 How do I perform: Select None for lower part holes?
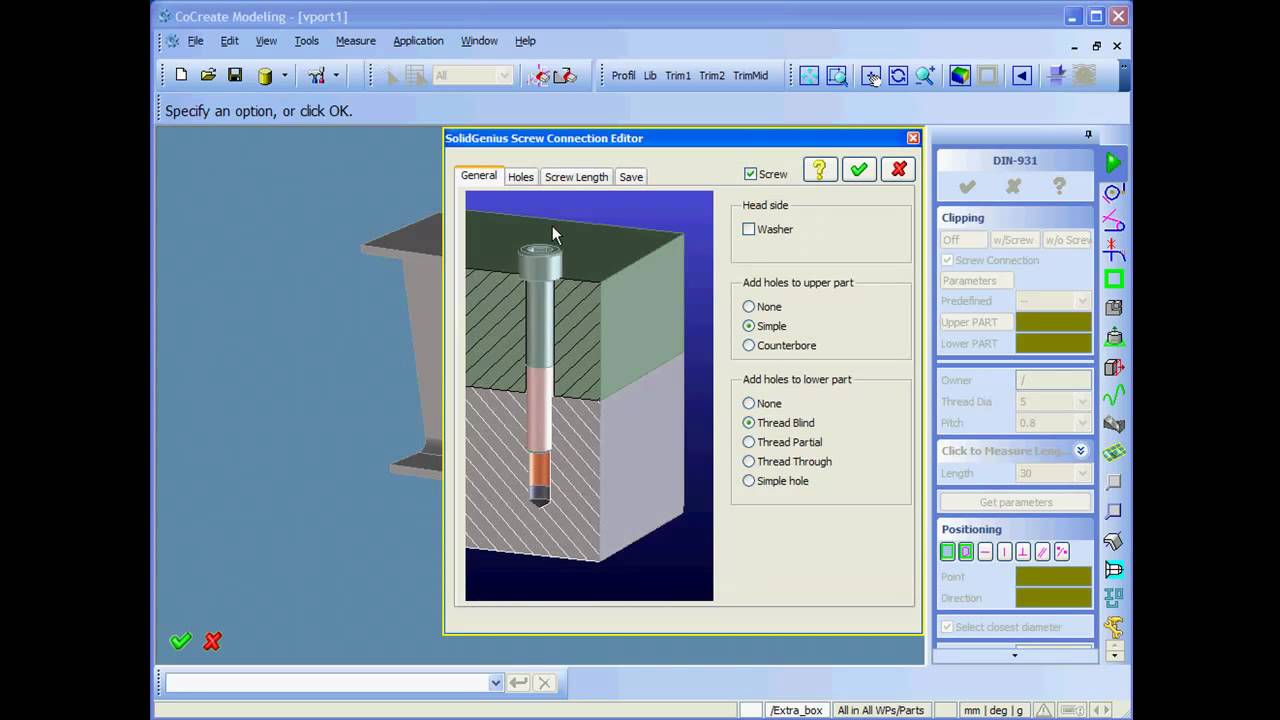coord(748,404)
